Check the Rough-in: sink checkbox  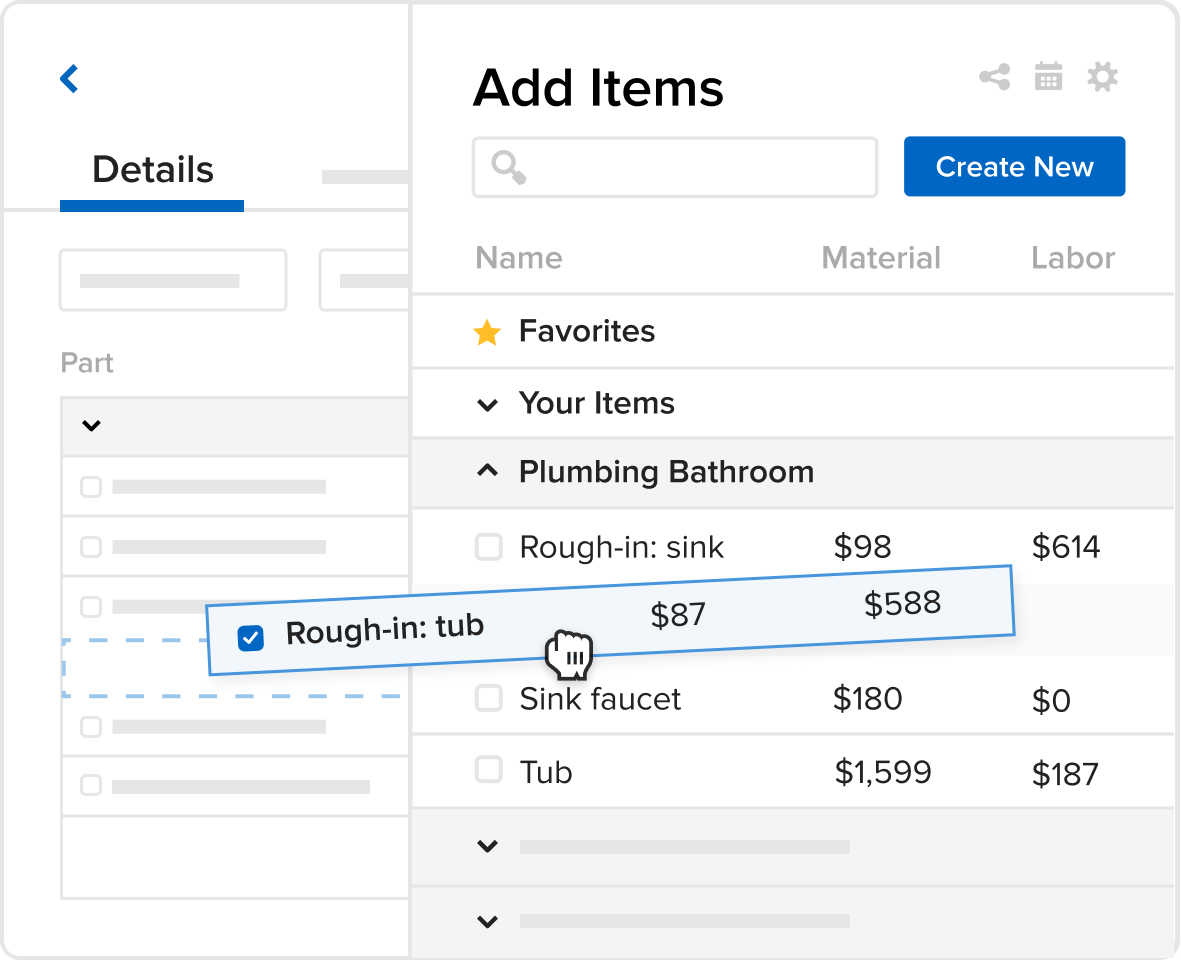[x=488, y=547]
